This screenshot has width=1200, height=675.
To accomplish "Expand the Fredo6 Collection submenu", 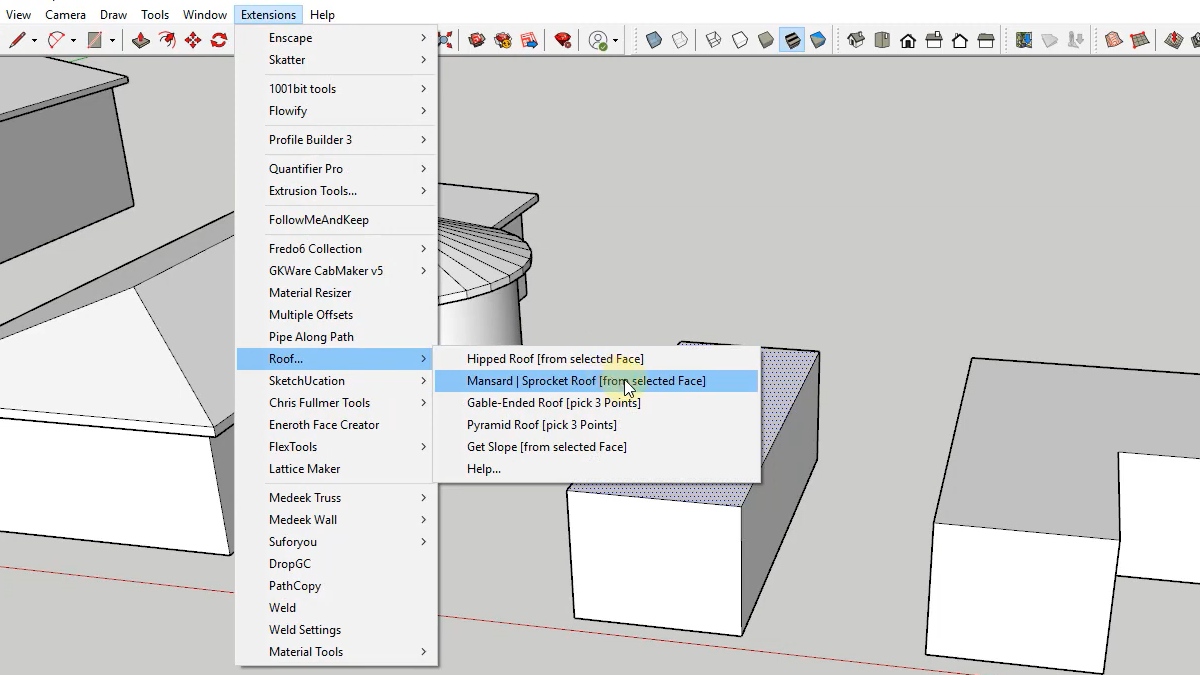I will (x=337, y=249).
